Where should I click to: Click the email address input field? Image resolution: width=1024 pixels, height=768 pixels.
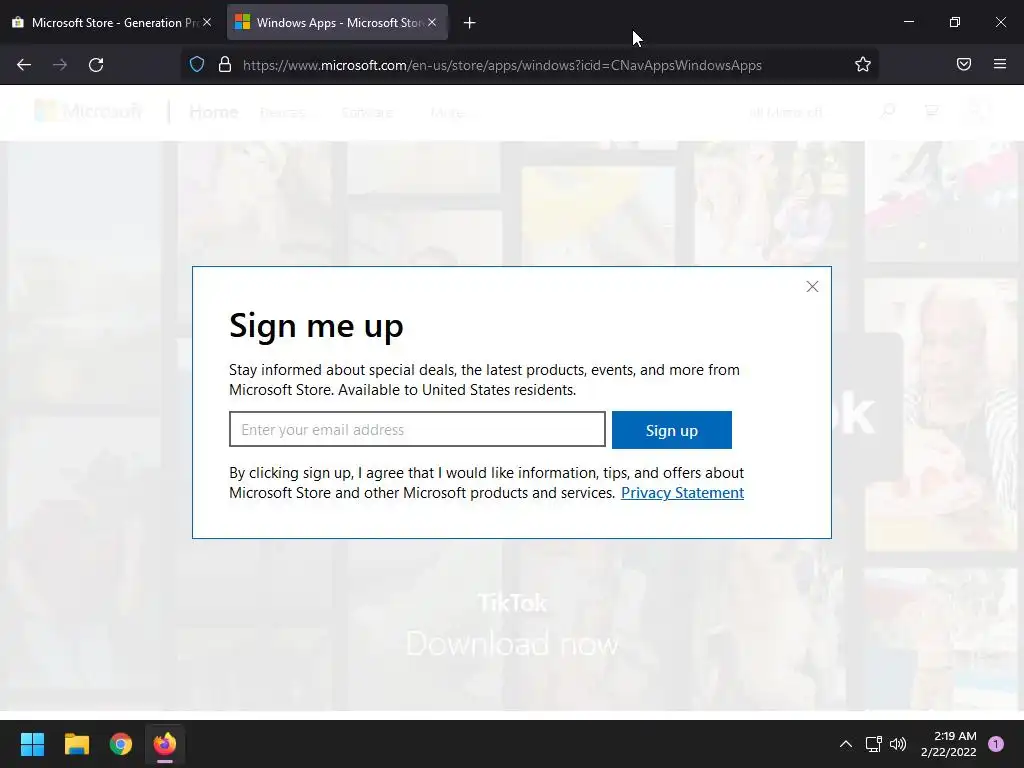tap(417, 429)
